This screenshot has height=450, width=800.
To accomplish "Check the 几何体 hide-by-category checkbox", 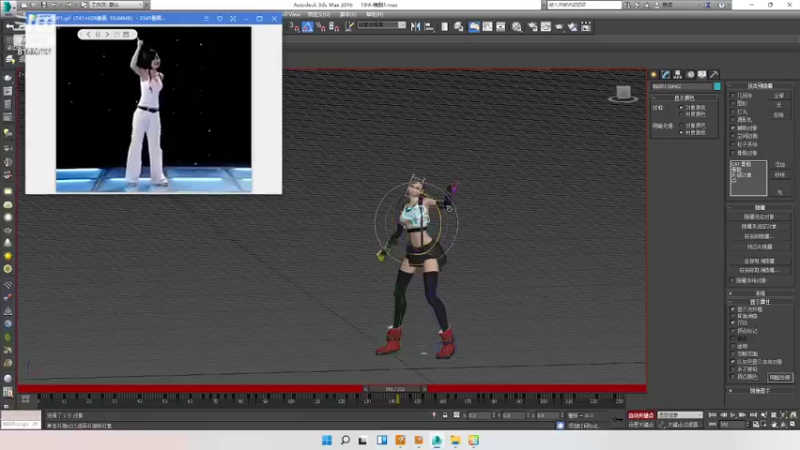I will click(733, 95).
